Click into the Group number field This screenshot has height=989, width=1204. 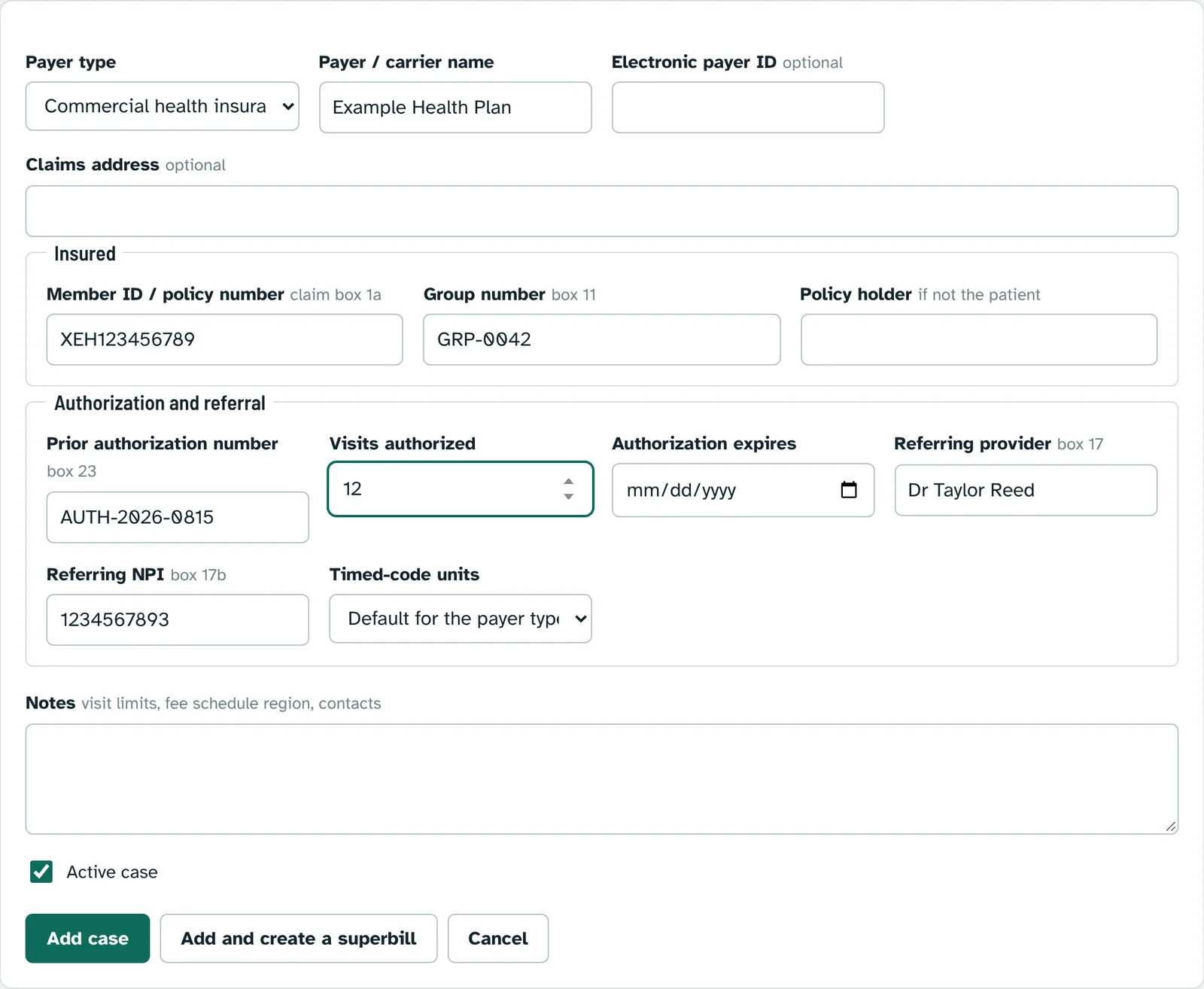pyautogui.click(x=601, y=339)
